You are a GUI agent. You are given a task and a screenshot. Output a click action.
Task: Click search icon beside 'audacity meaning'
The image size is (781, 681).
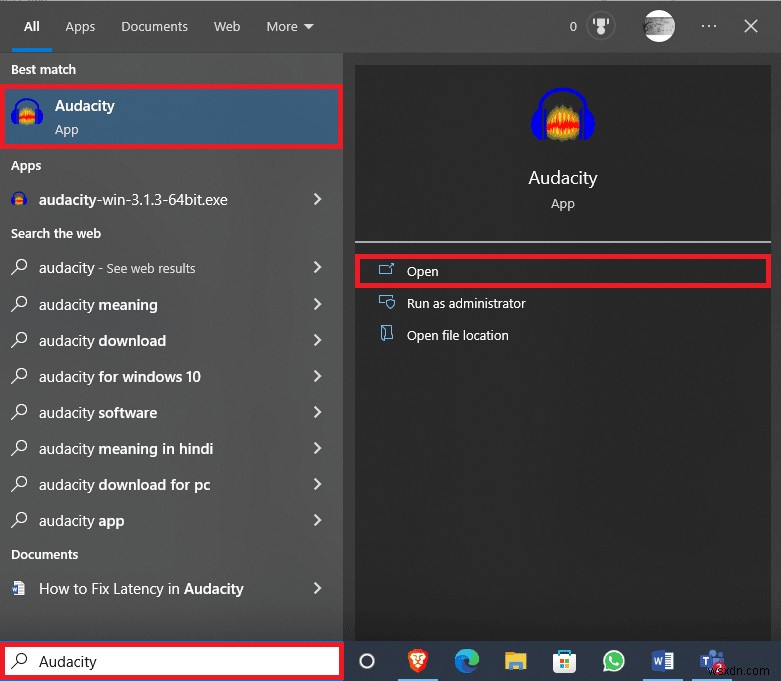coord(19,303)
